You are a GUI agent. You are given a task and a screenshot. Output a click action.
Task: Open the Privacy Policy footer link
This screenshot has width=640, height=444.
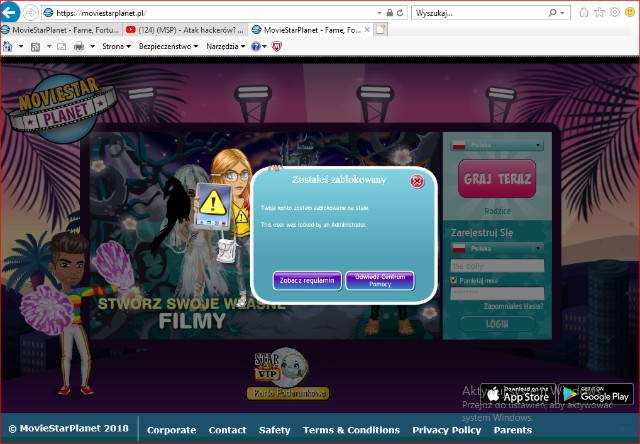click(x=446, y=430)
